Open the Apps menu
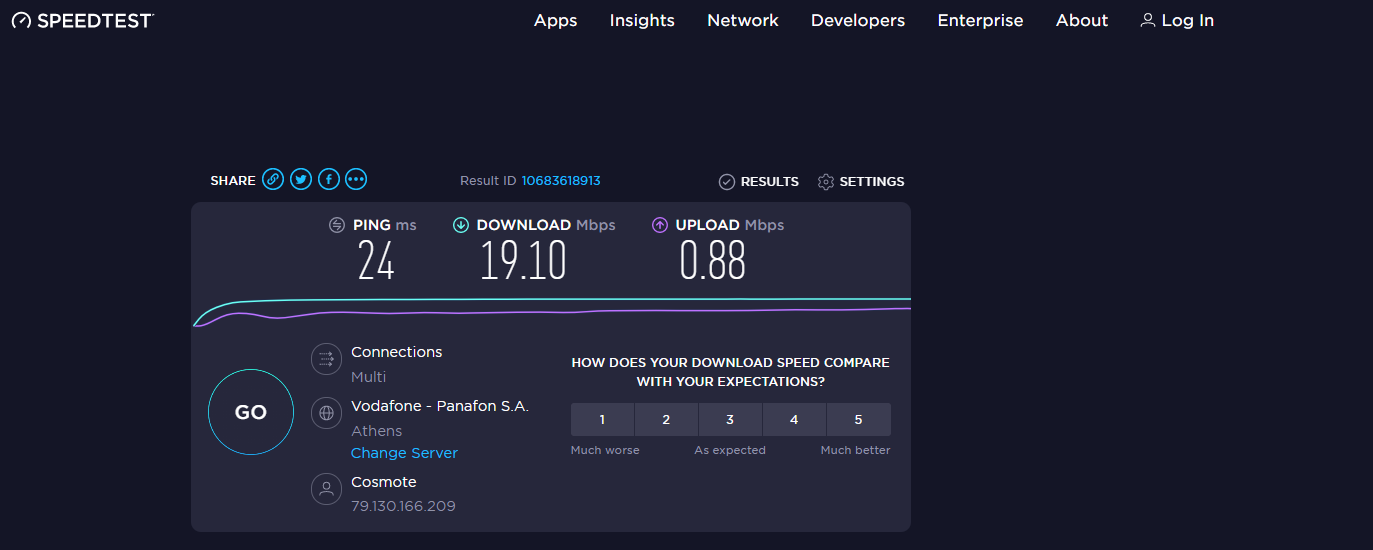 pyautogui.click(x=556, y=20)
